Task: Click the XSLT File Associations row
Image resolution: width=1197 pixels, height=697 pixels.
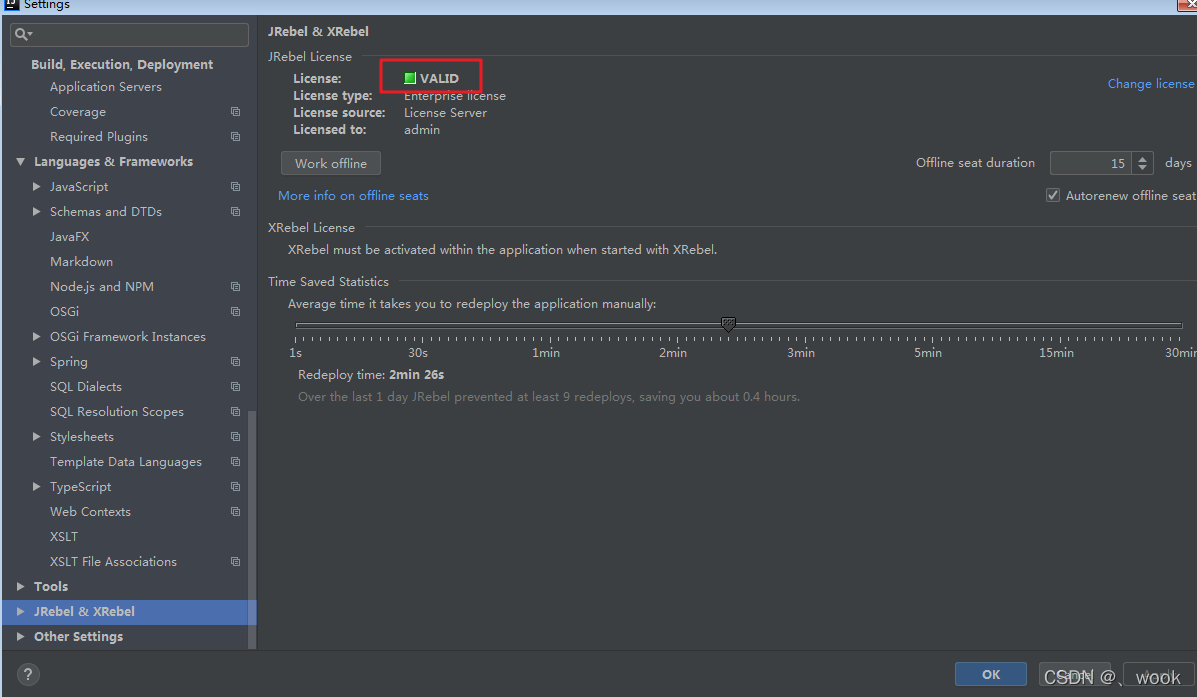Action: (x=129, y=561)
